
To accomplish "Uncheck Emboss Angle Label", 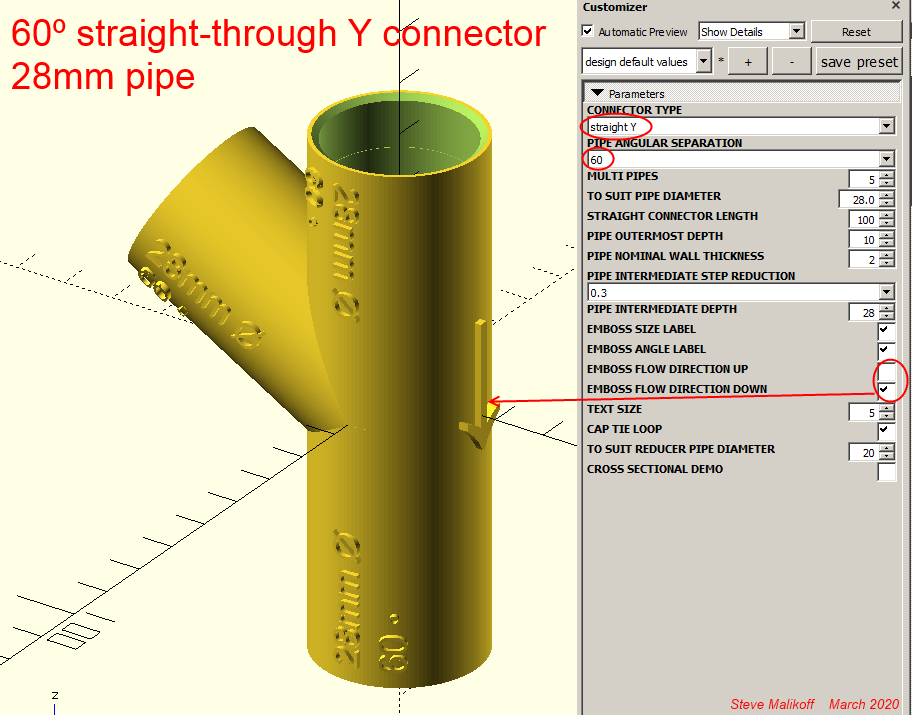I will [x=884, y=349].
